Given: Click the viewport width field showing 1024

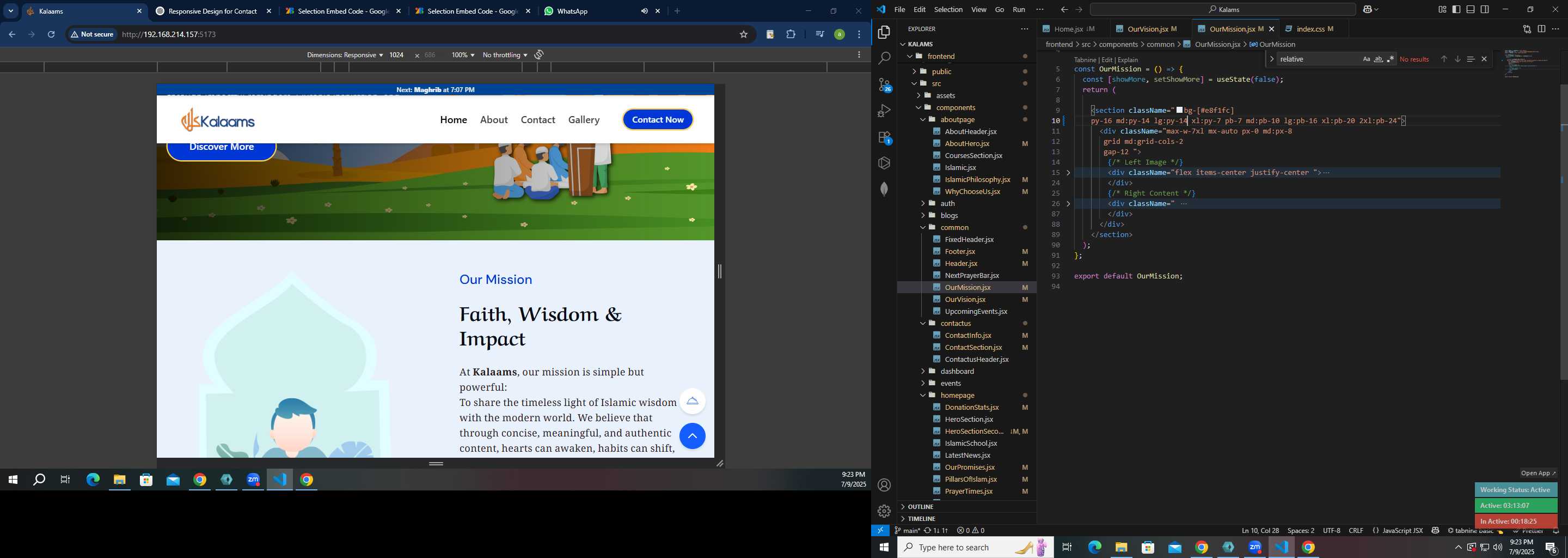Looking at the screenshot, I should pos(397,55).
